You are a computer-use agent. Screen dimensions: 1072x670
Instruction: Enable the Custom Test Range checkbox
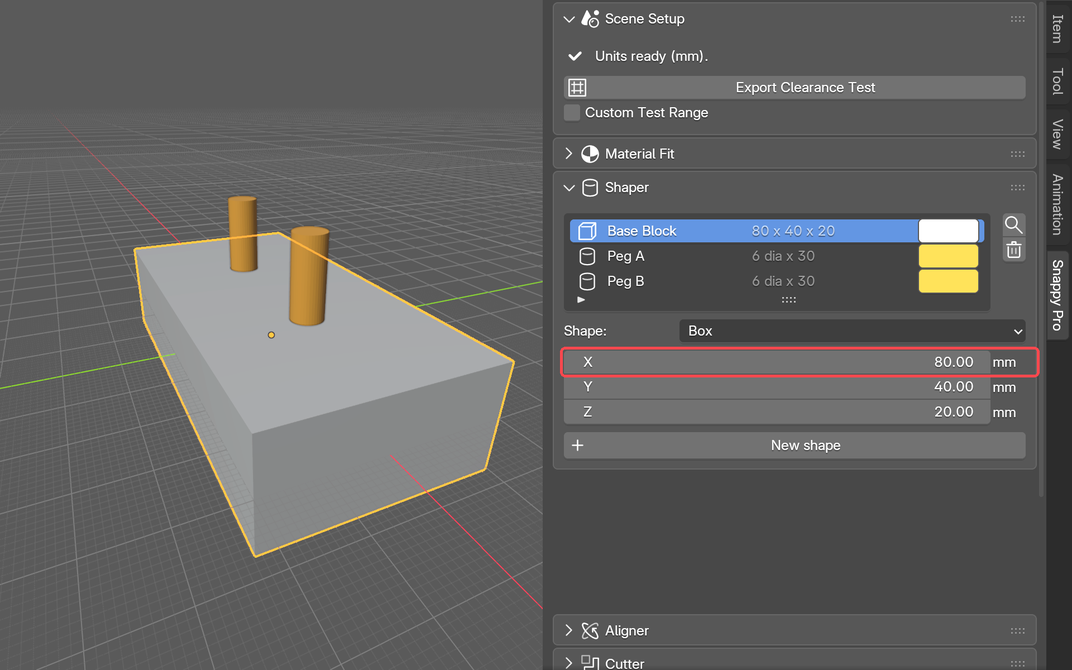coord(572,113)
